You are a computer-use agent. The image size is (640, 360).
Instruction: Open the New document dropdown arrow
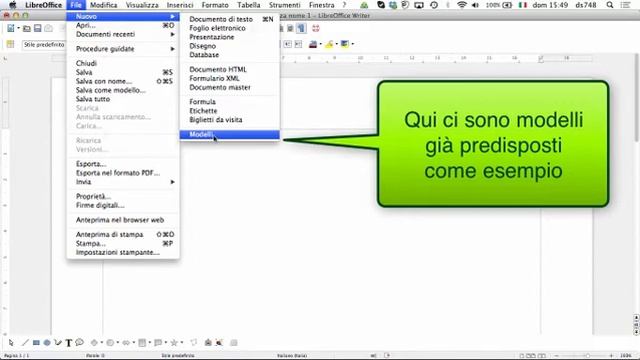(18, 28)
